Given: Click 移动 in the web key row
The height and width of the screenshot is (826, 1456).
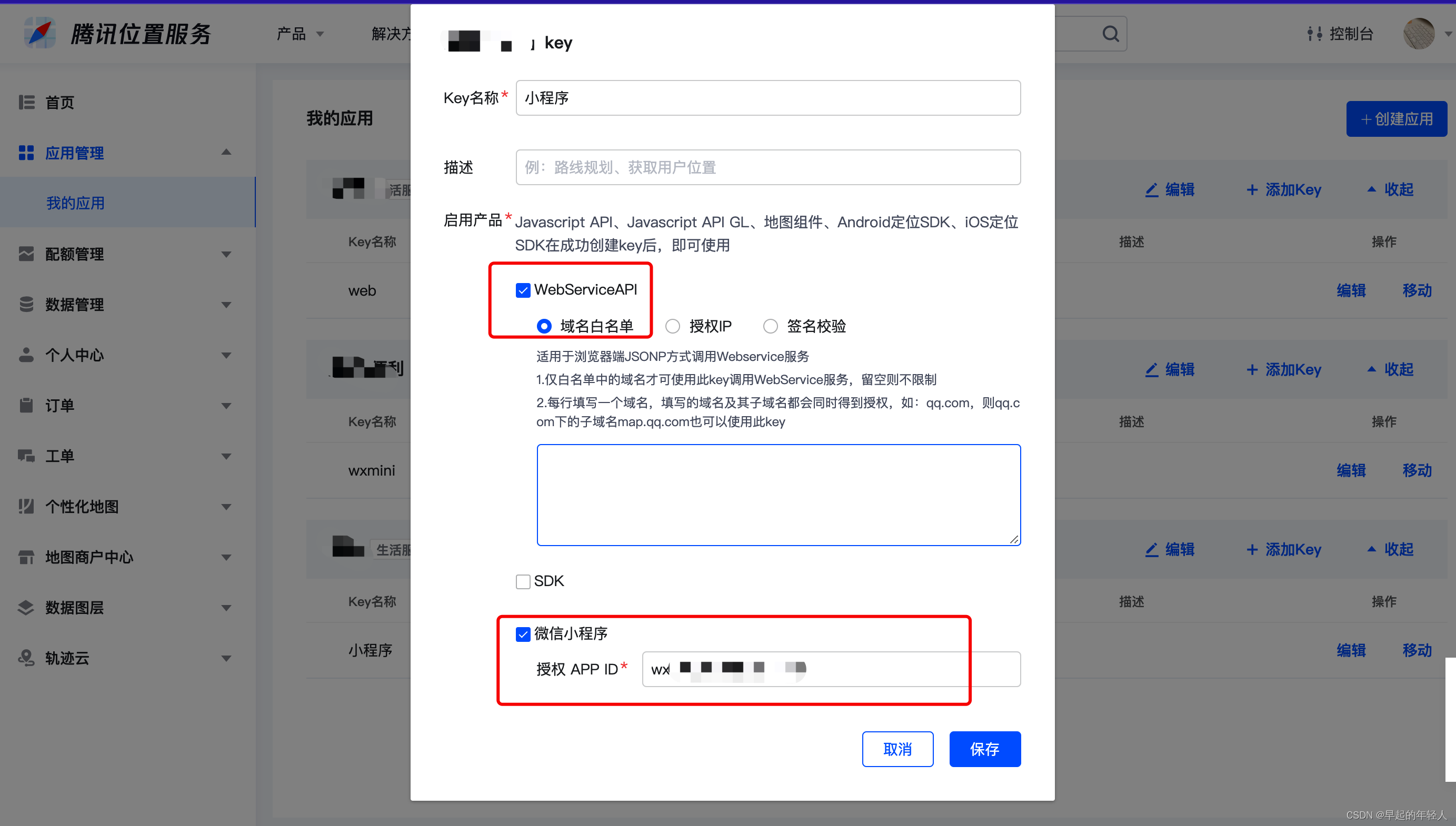Looking at the screenshot, I should point(1417,290).
